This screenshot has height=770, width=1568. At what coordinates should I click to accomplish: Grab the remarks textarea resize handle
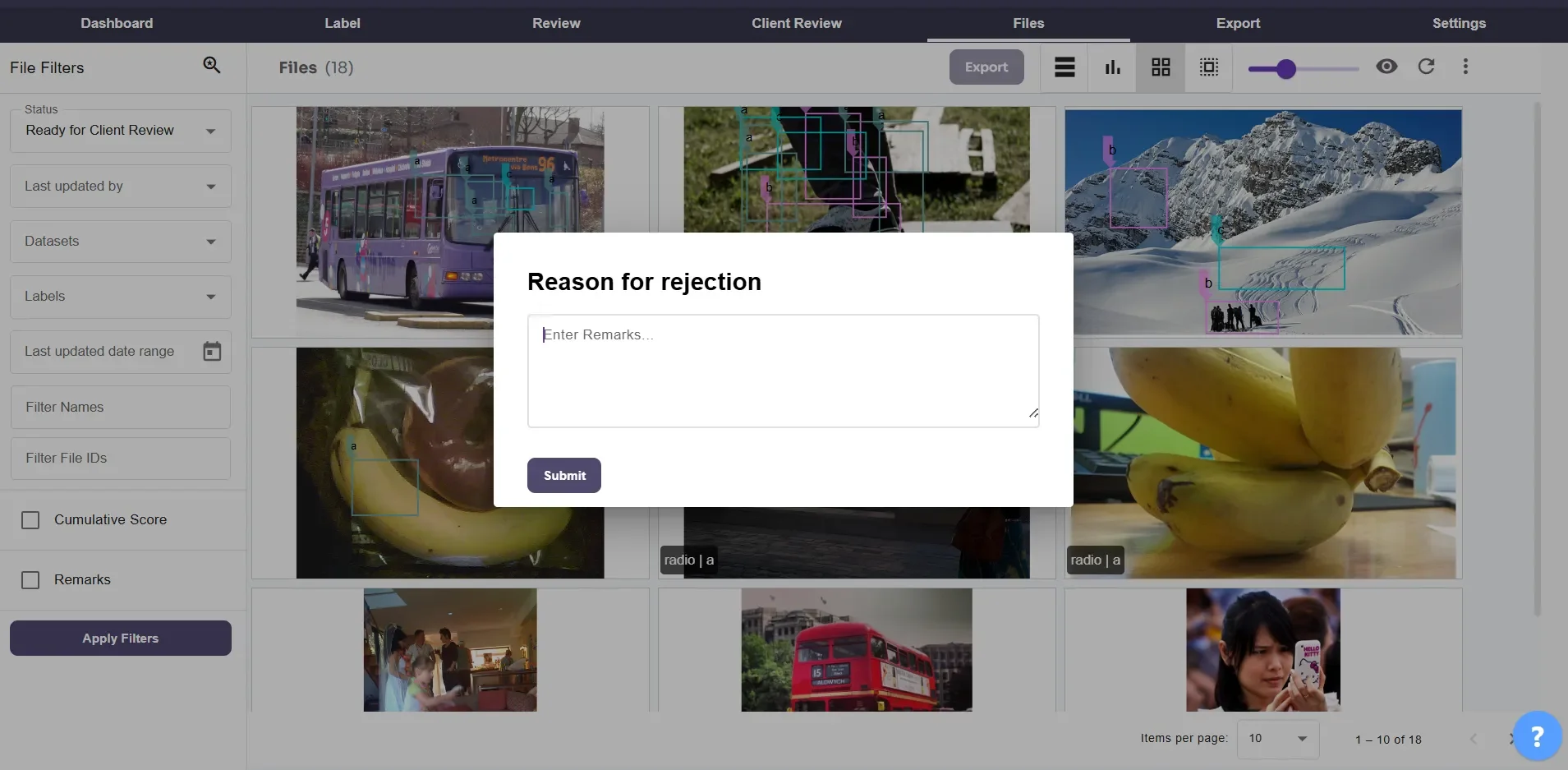[x=1033, y=413]
